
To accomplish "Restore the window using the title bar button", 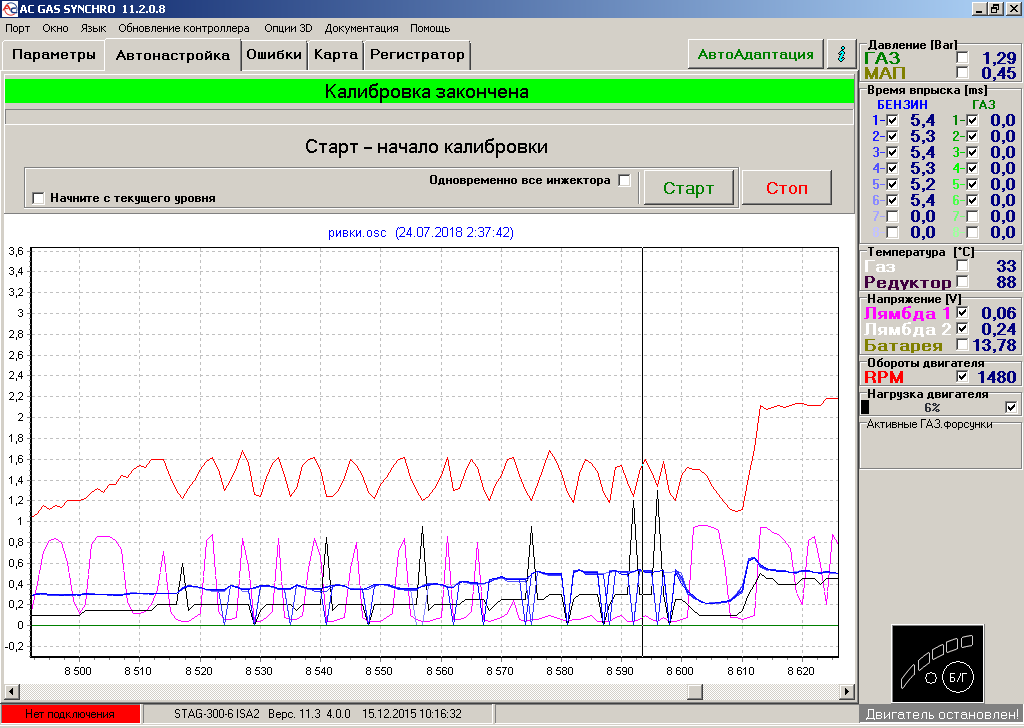I will pyautogui.click(x=994, y=8).
